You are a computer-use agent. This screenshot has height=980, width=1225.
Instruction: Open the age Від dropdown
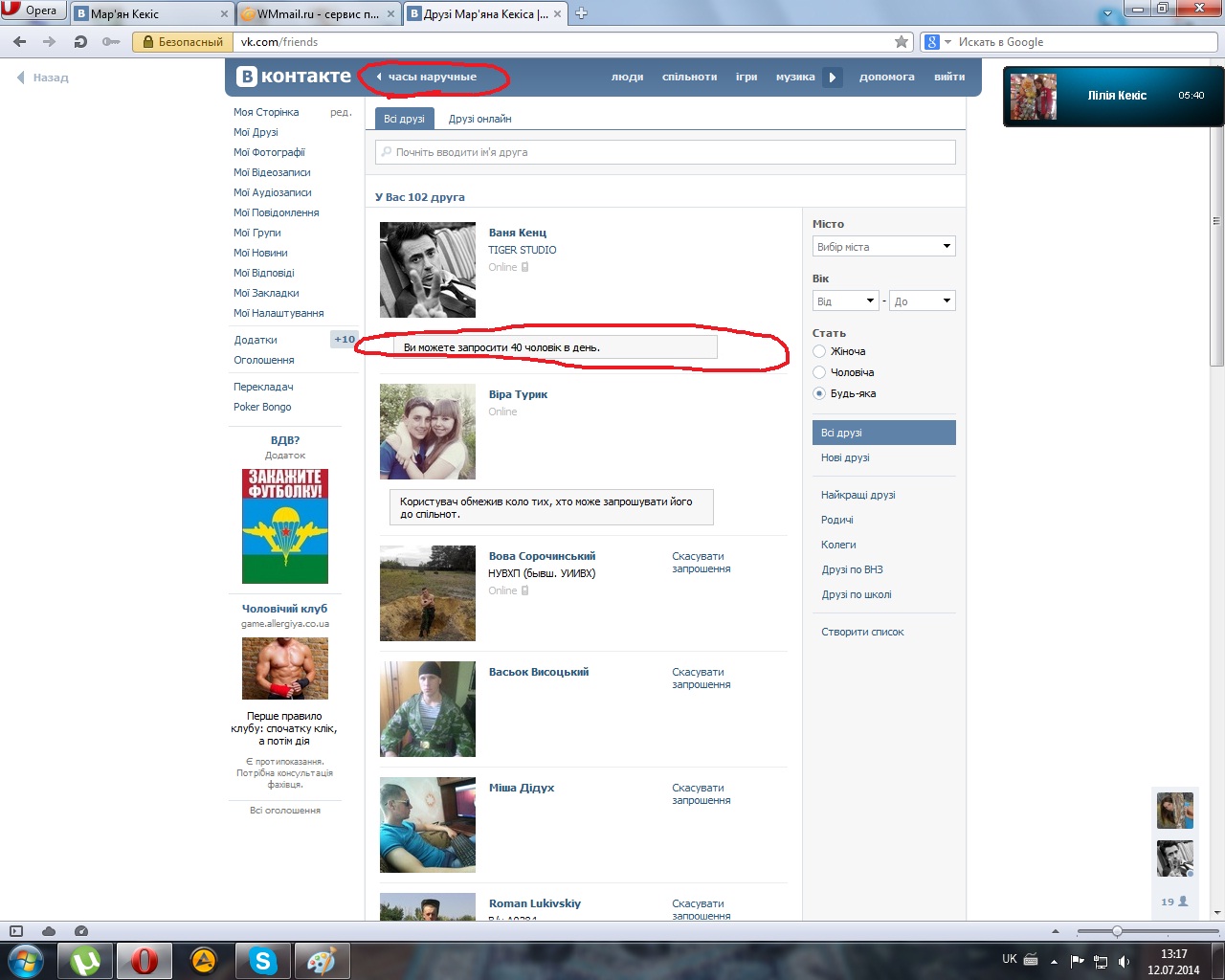[x=845, y=301]
